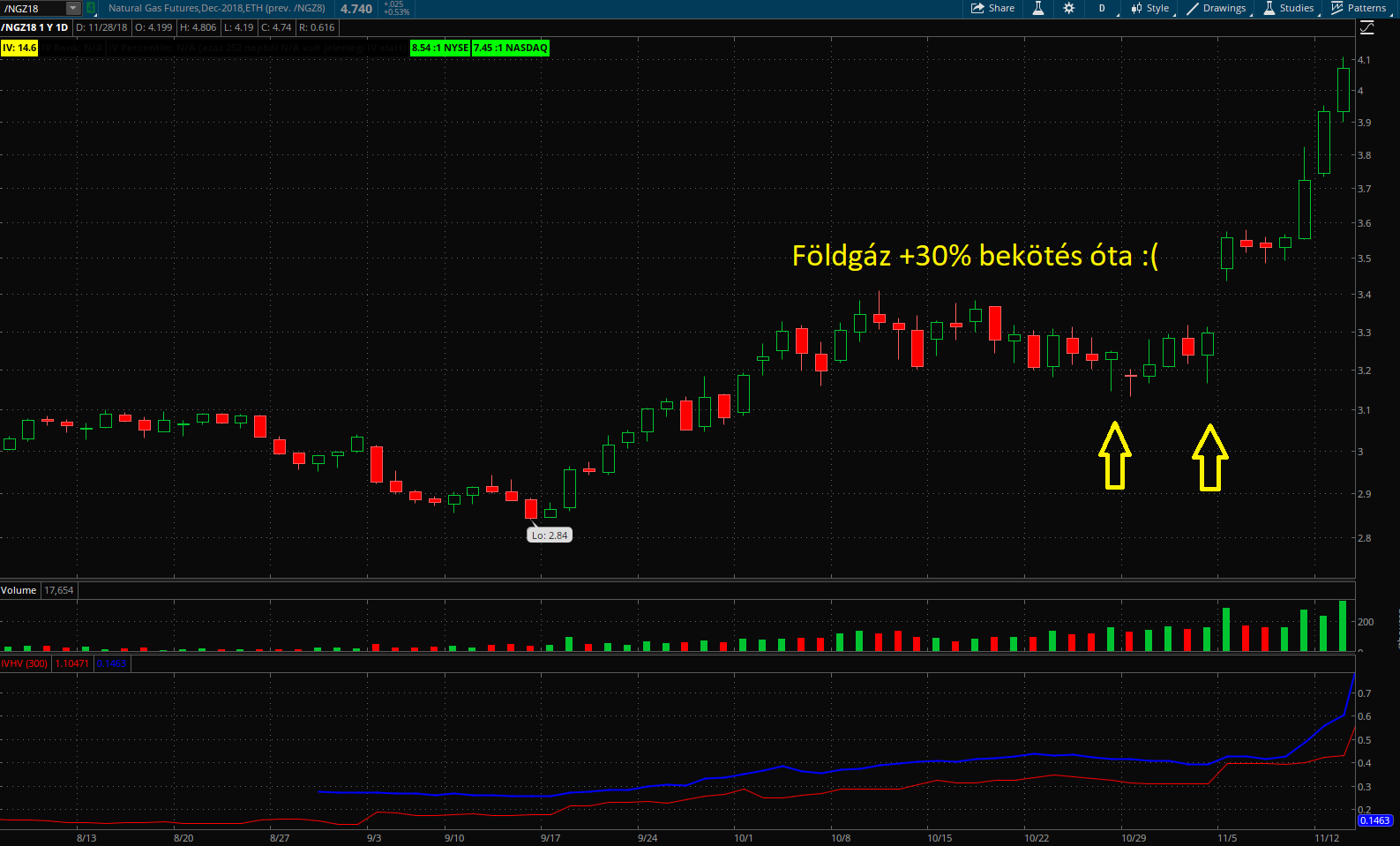1400x846 pixels.
Task: Open the Style menu
Action: [x=1150, y=8]
